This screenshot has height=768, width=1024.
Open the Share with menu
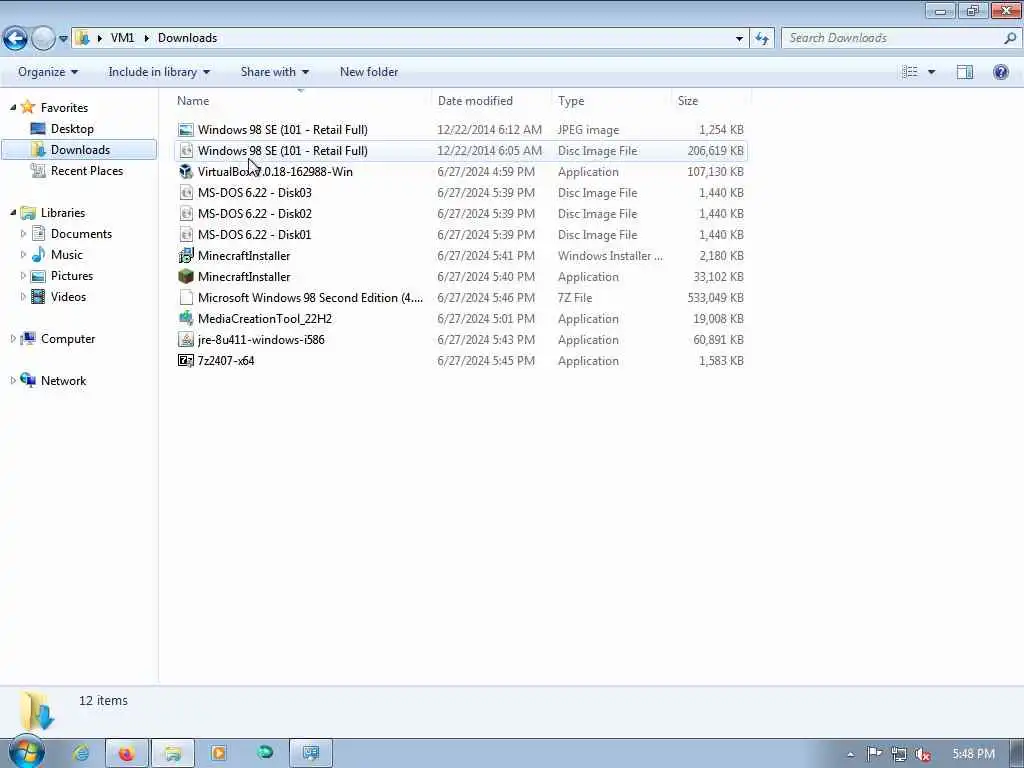click(x=274, y=72)
